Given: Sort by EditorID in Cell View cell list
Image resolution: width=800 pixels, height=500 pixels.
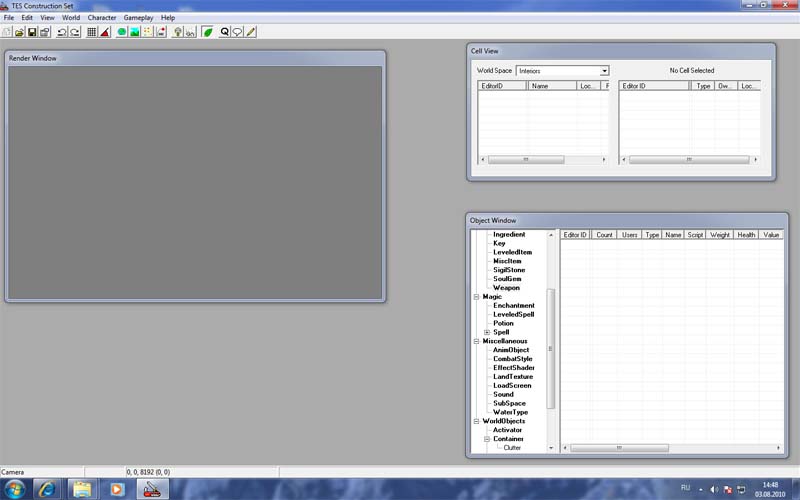Looking at the screenshot, I should point(502,86).
